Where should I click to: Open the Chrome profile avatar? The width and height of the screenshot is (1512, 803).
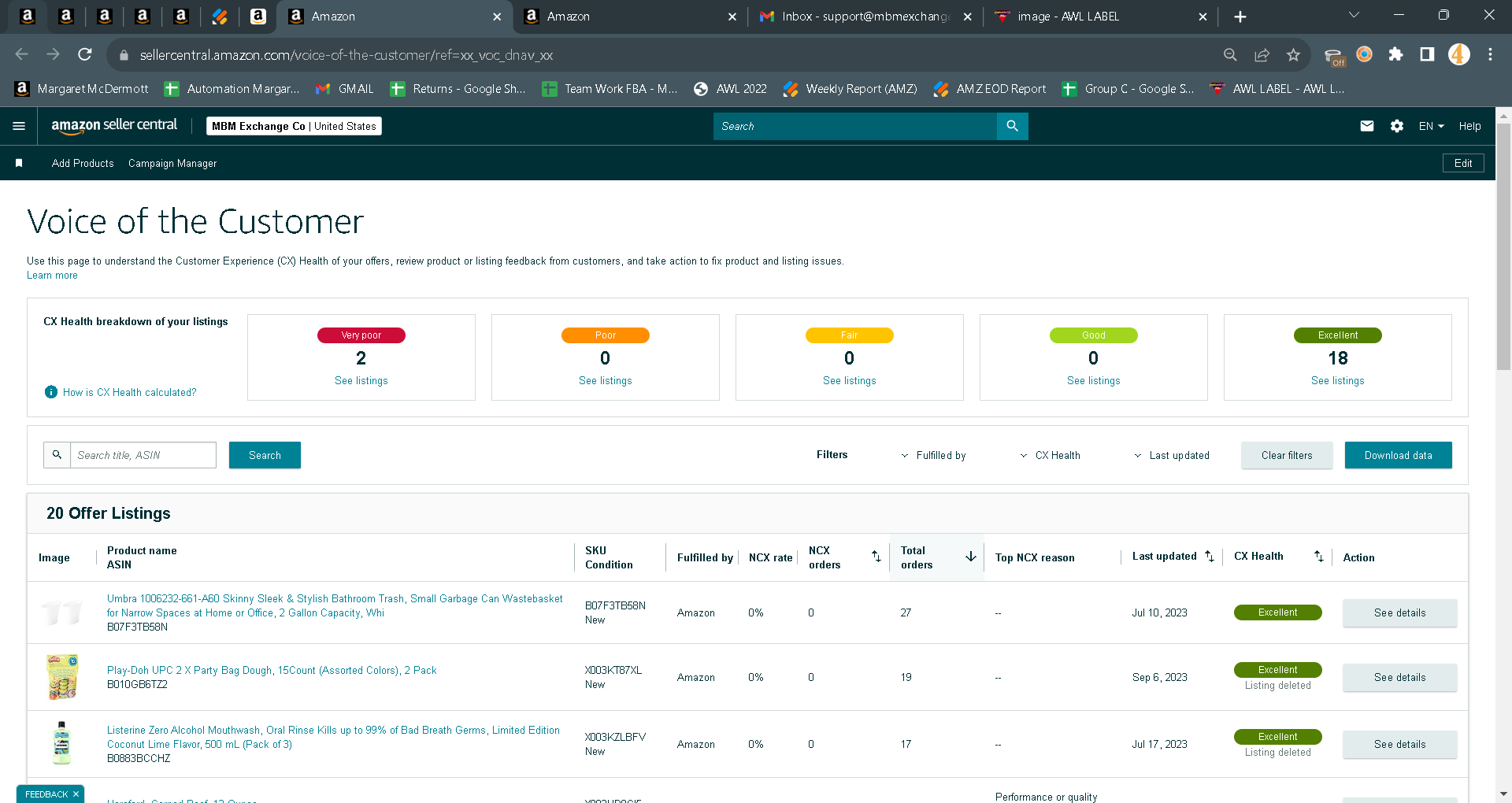pos(1459,54)
